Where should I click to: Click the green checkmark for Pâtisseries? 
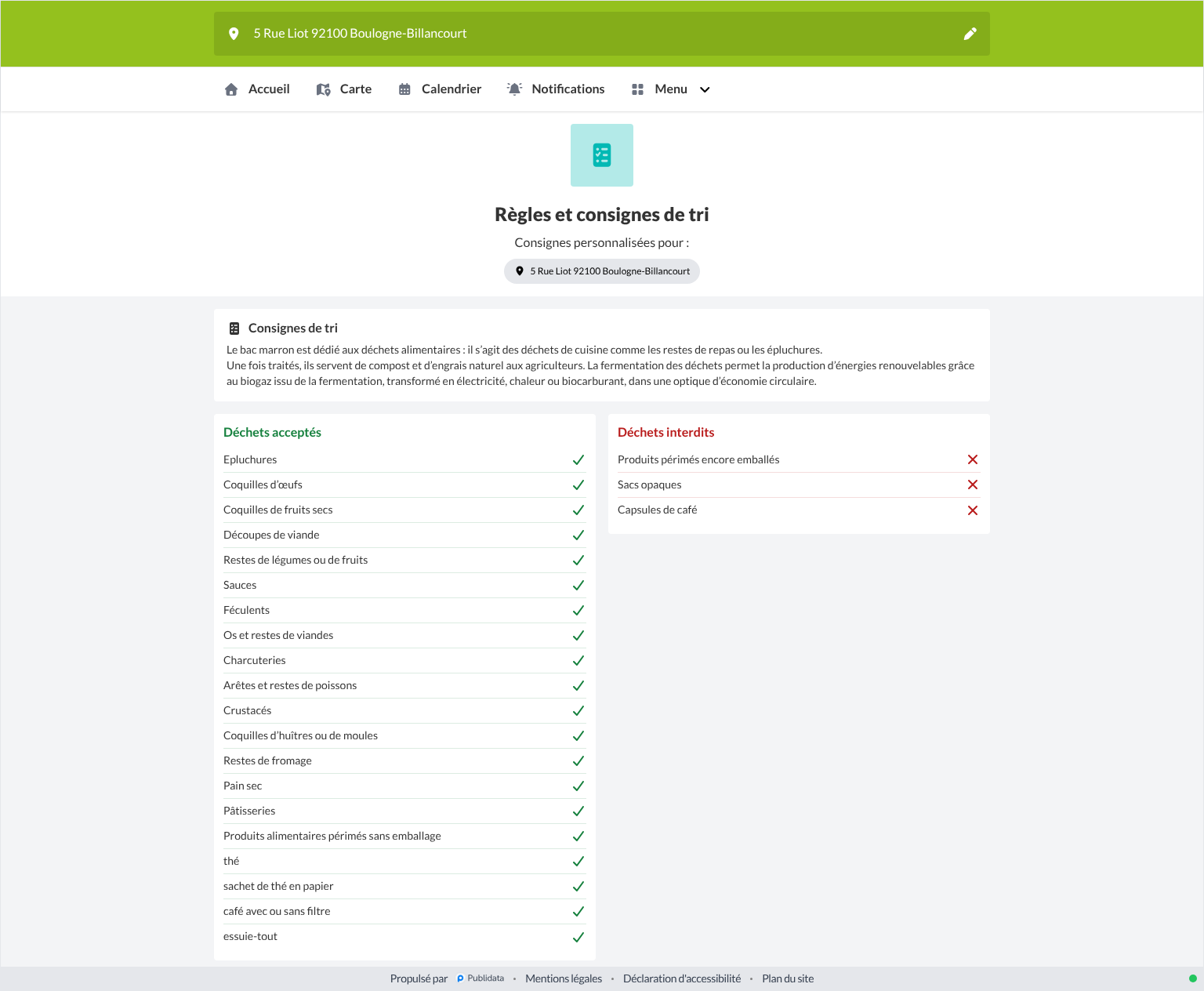pyautogui.click(x=578, y=811)
